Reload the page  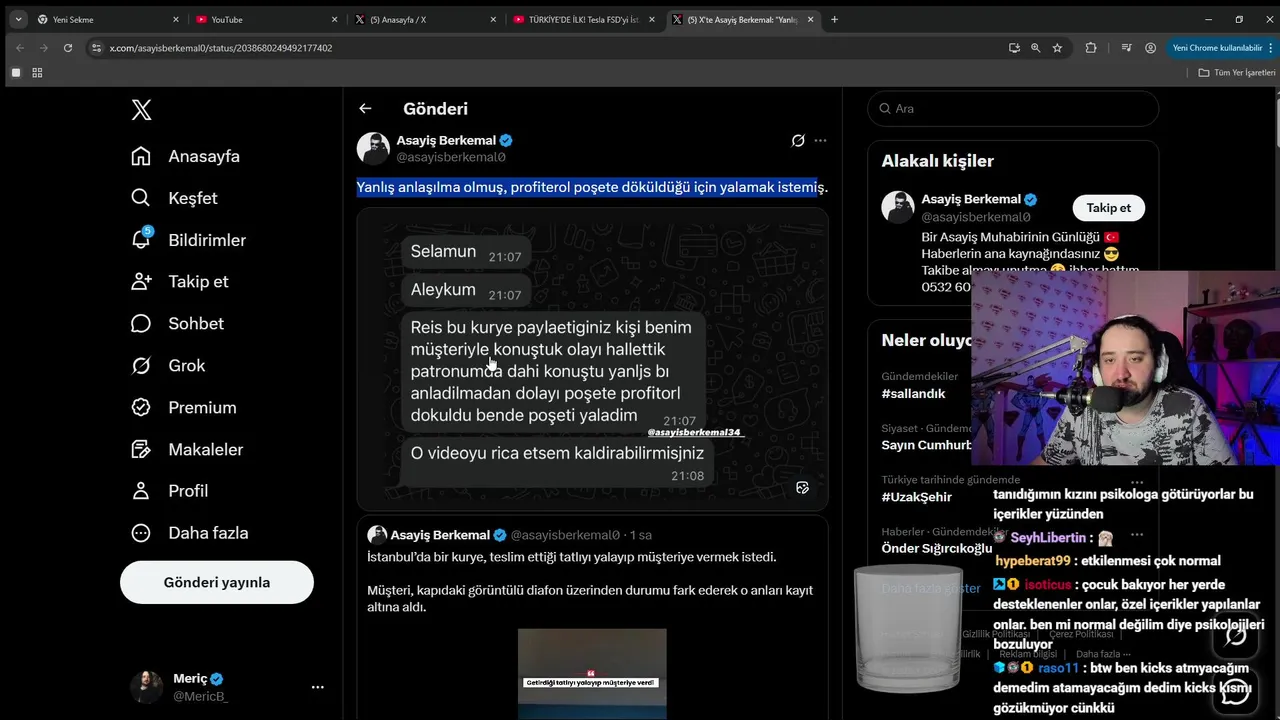coord(68,48)
